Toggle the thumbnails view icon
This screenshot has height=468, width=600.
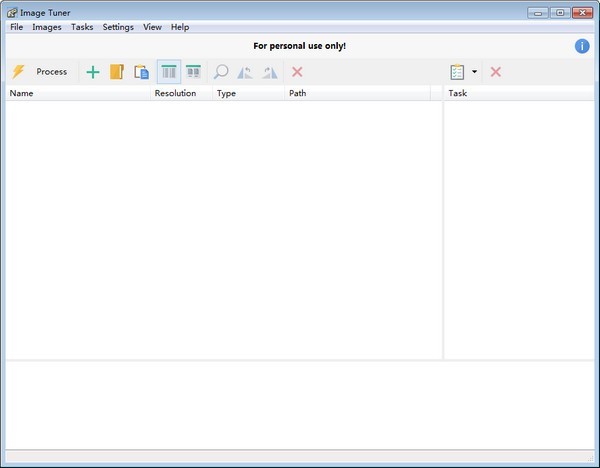click(x=193, y=72)
